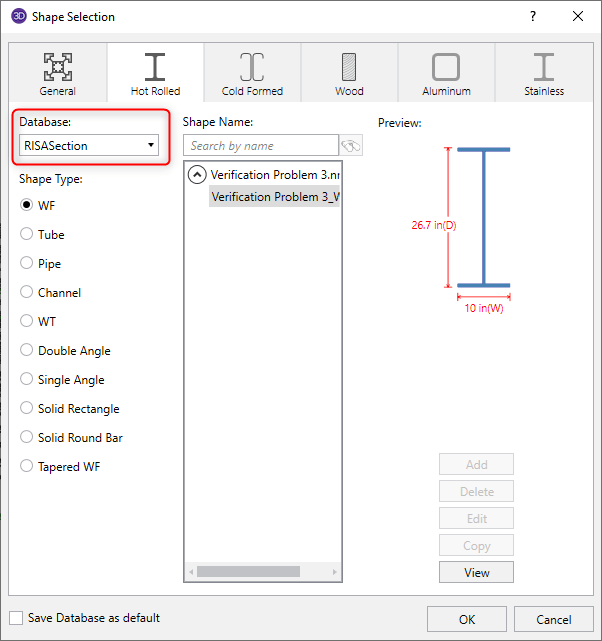Open the Database RISASection dropdown

tap(89, 146)
